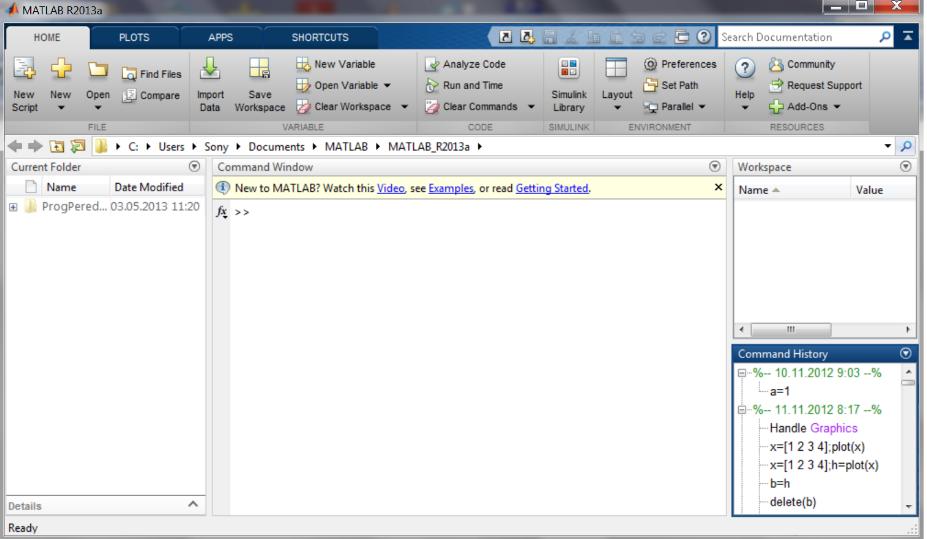Viewport: 927px width, 539px height.
Task: Click the yellow plus New icon
Action: point(60,69)
